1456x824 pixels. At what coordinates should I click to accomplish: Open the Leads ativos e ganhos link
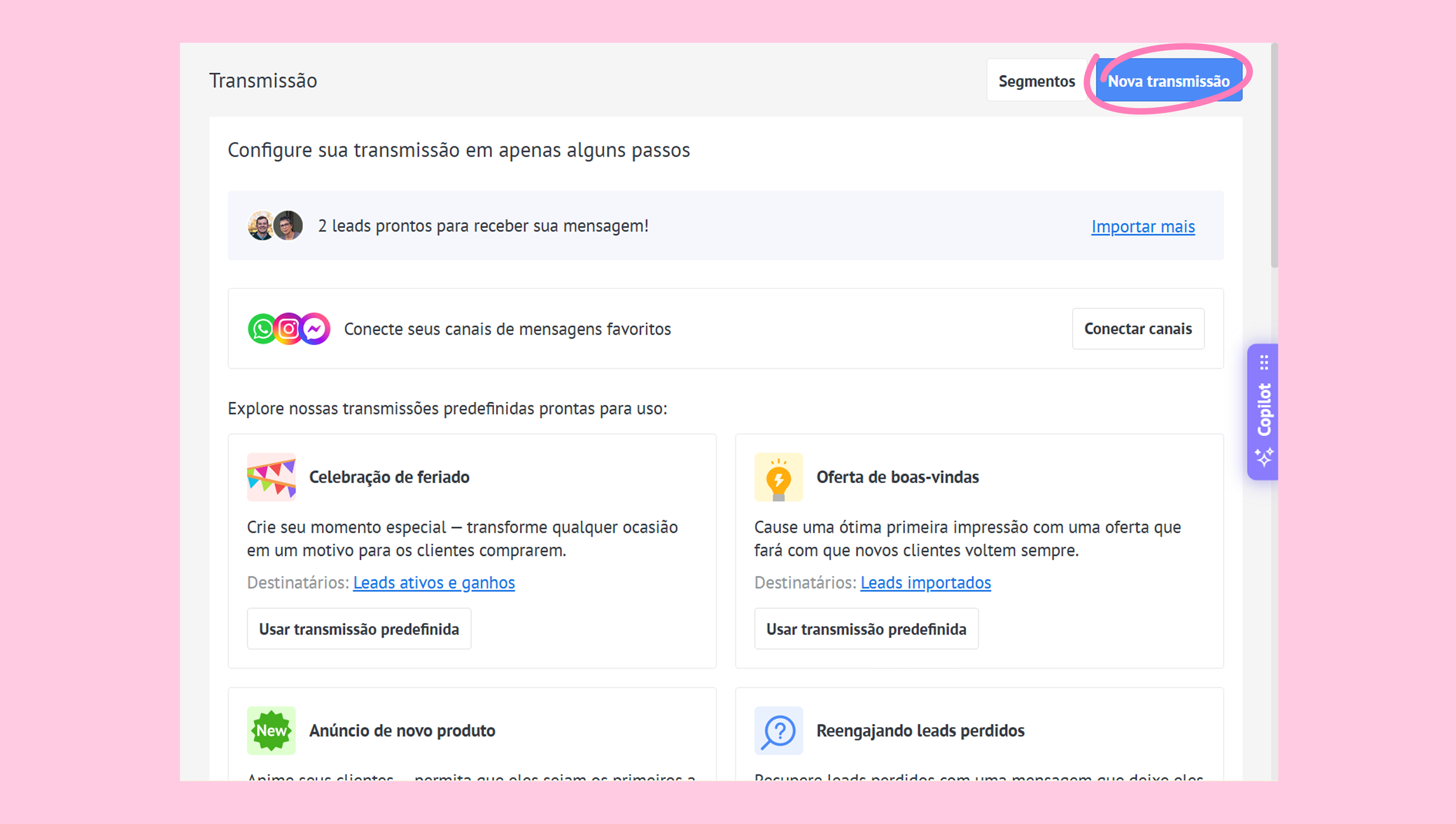coord(434,582)
